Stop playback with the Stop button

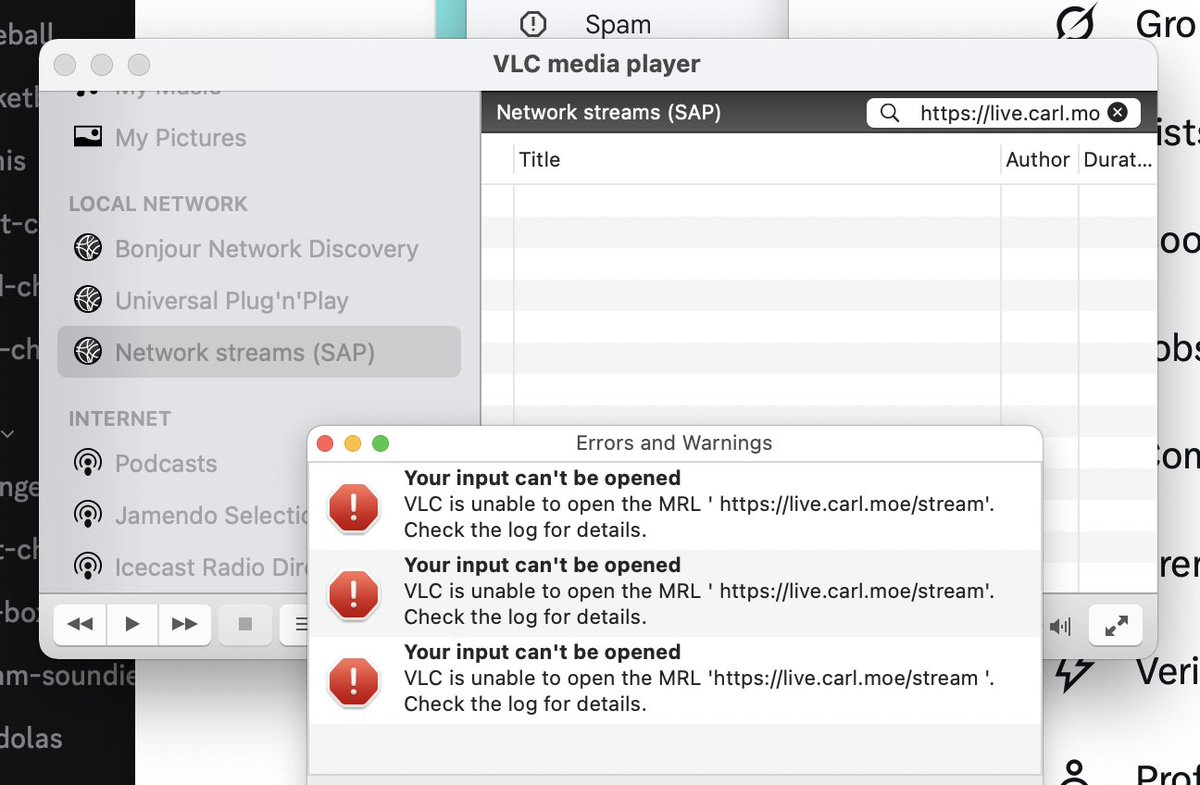(245, 624)
